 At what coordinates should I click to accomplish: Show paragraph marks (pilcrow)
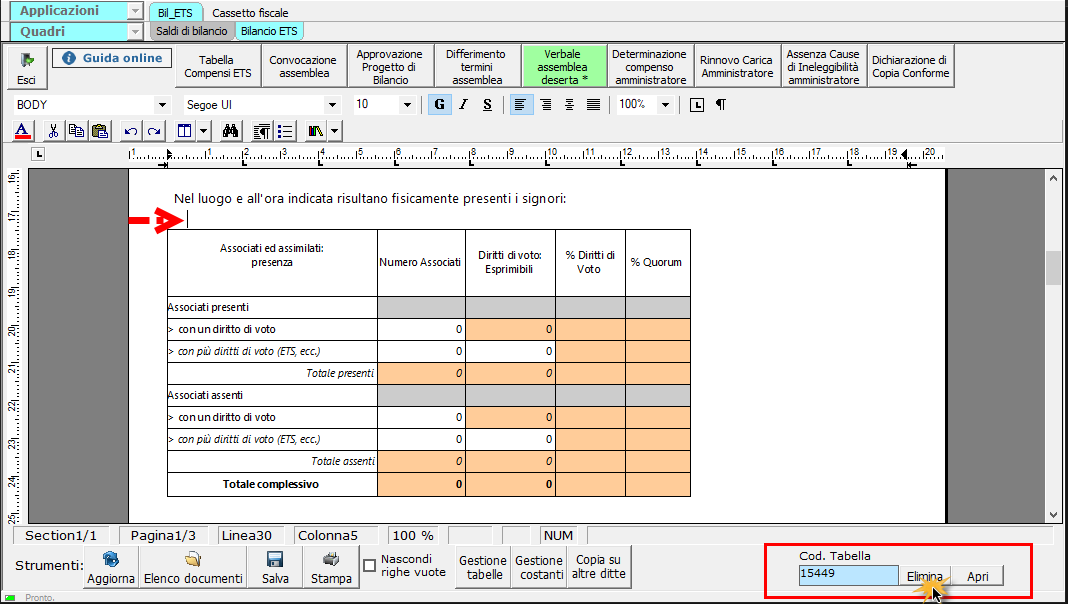pos(721,105)
